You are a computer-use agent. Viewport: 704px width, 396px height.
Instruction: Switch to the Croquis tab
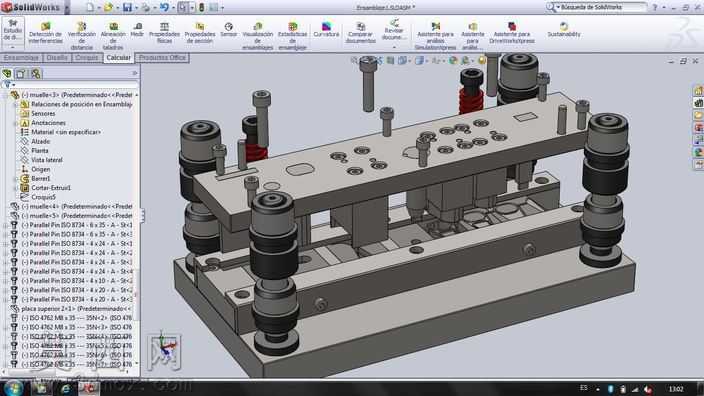click(x=87, y=57)
